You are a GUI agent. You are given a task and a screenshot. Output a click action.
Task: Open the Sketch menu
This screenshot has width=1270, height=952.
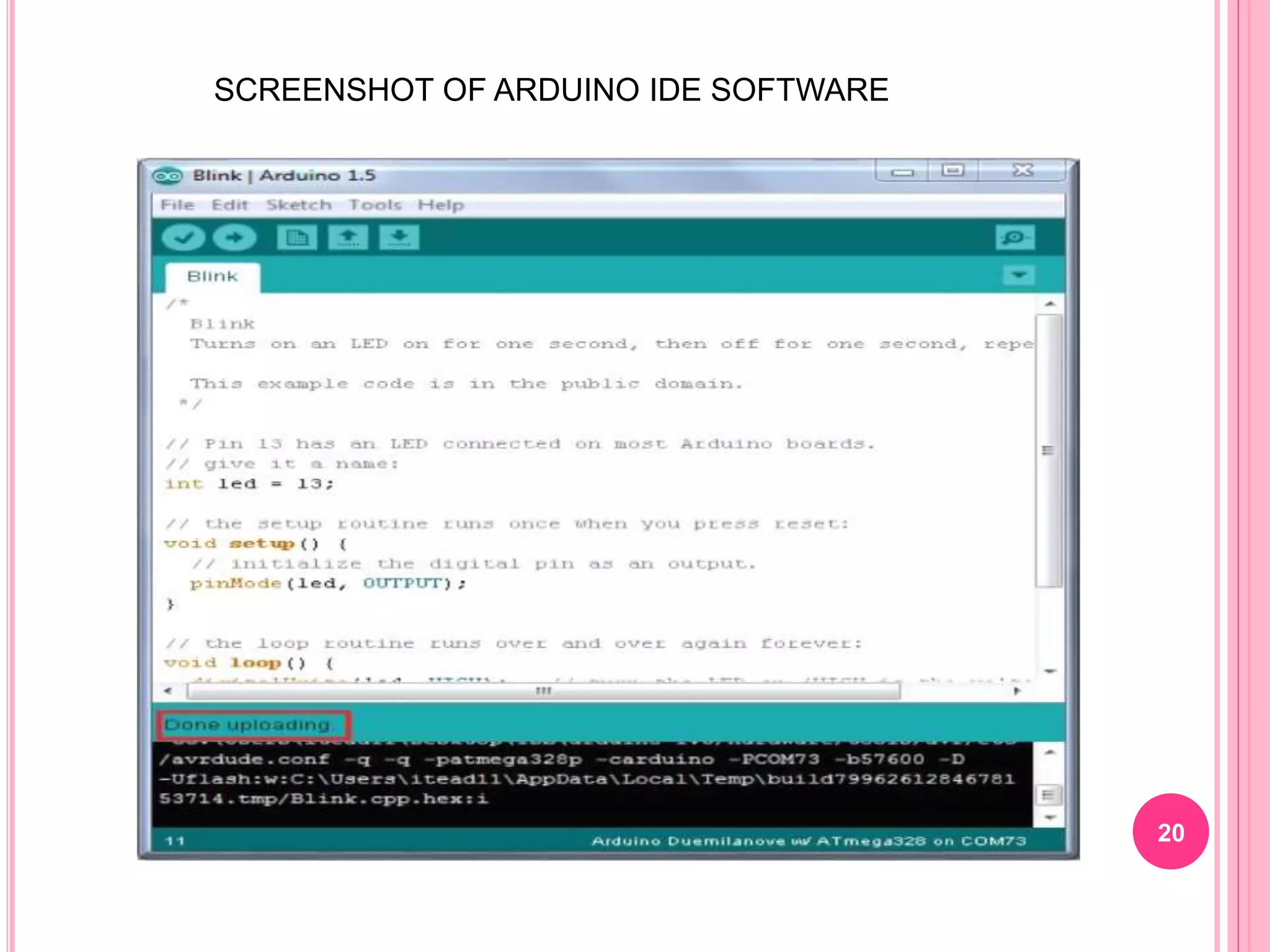[x=299, y=205]
